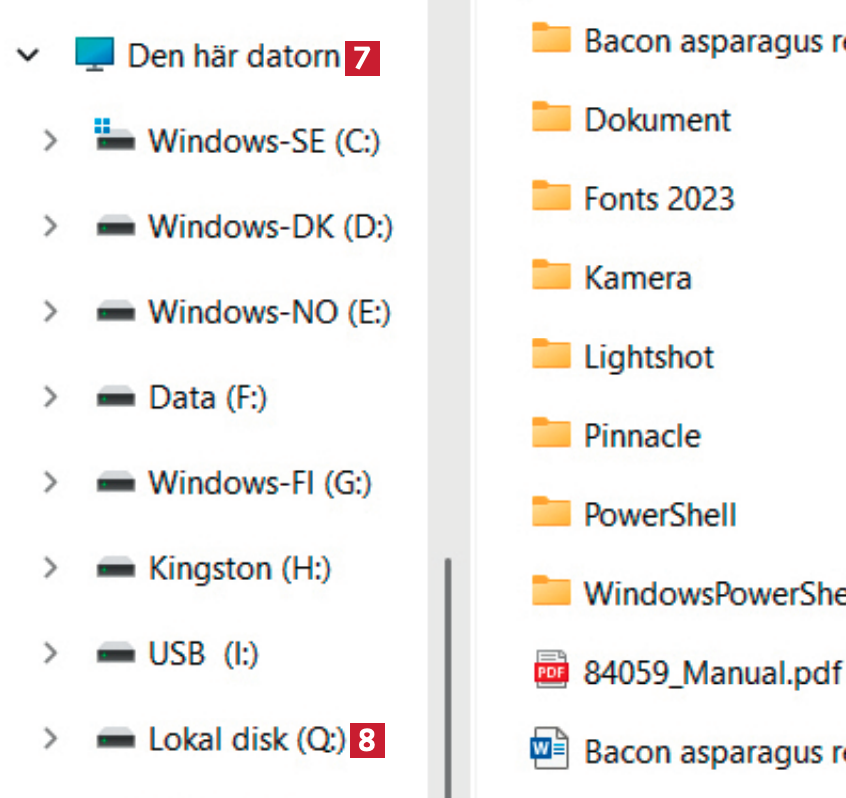Image resolution: width=846 pixels, height=798 pixels.
Task: Click the Fonts 2023 folder icon
Action: click(551, 197)
